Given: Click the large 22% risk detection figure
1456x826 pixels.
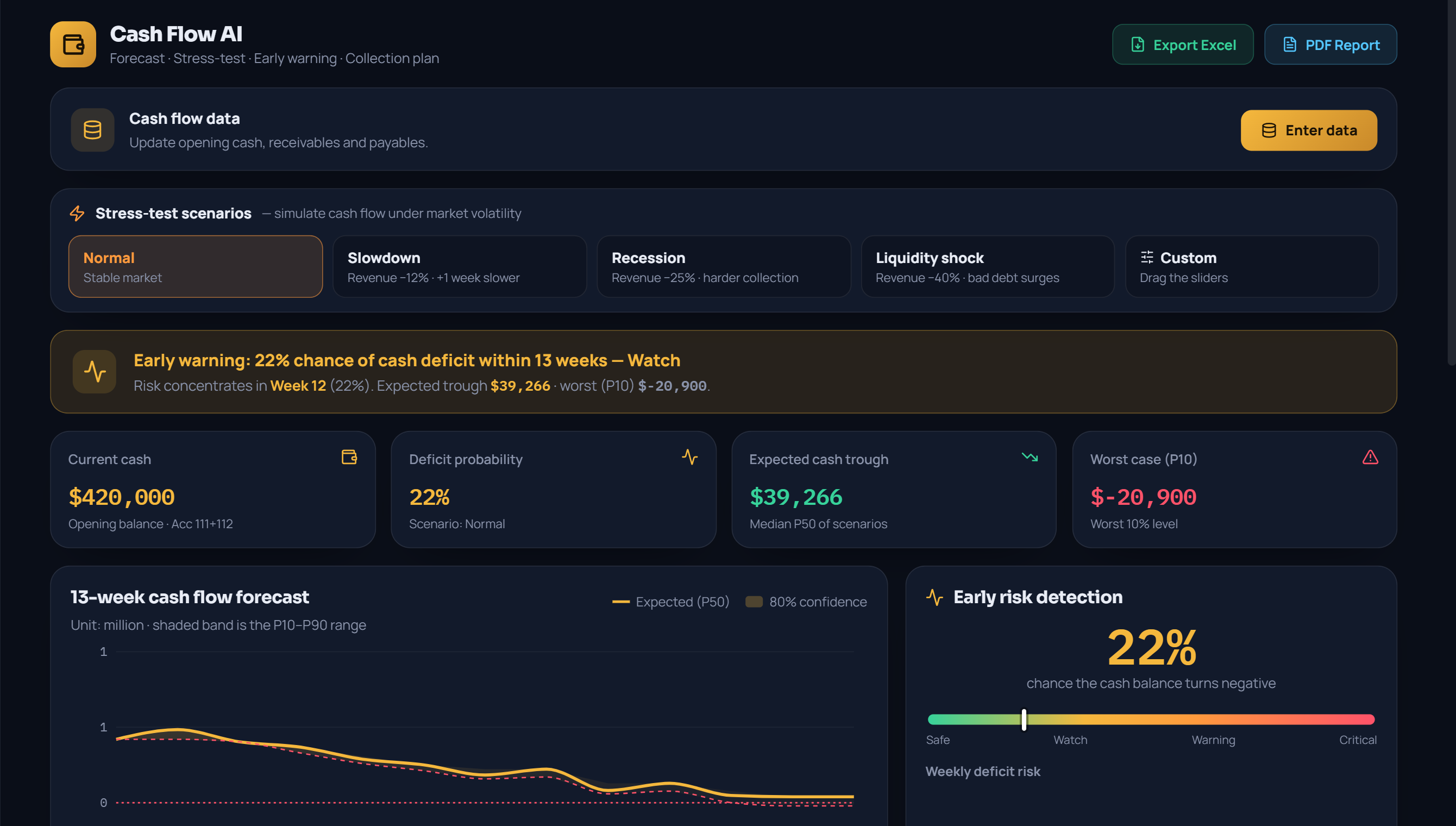Looking at the screenshot, I should tap(1151, 647).
